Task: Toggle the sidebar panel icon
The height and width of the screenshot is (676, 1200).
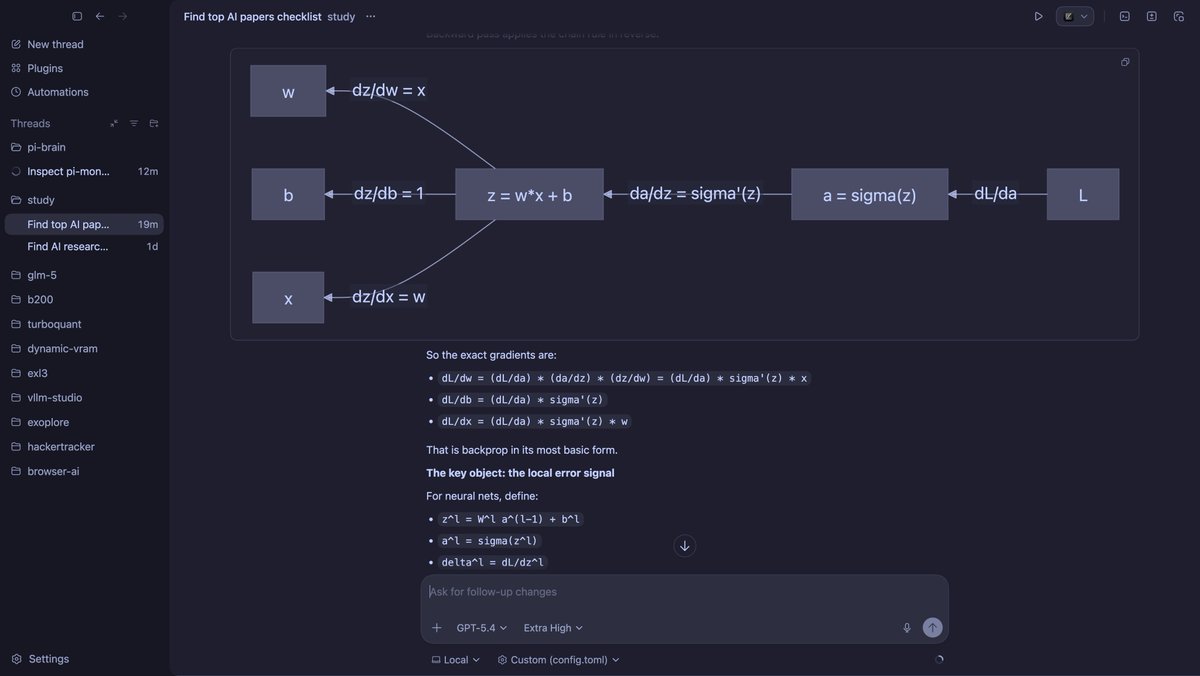Action: point(77,16)
